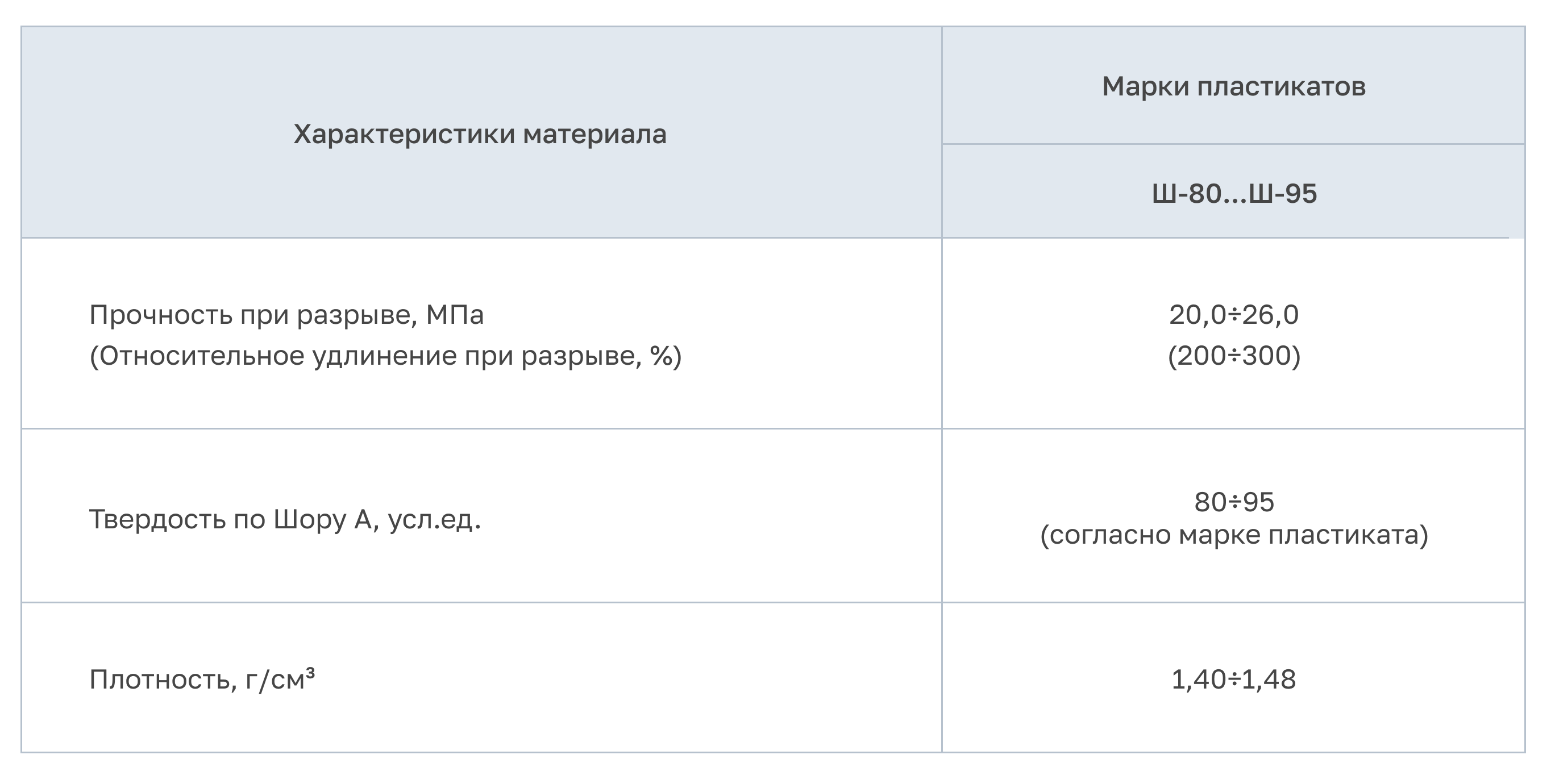This screenshot has width=1555, height=784.
Task: Select the value '20,0÷26,0'
Action: click(x=1233, y=315)
